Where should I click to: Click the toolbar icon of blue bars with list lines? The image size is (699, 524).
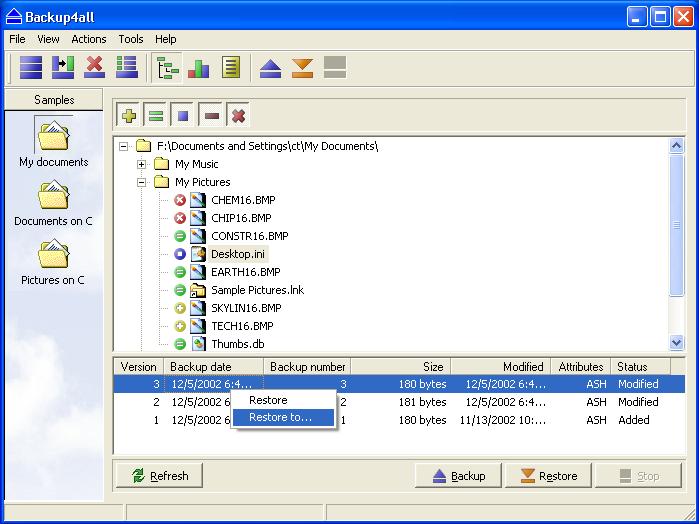127,68
